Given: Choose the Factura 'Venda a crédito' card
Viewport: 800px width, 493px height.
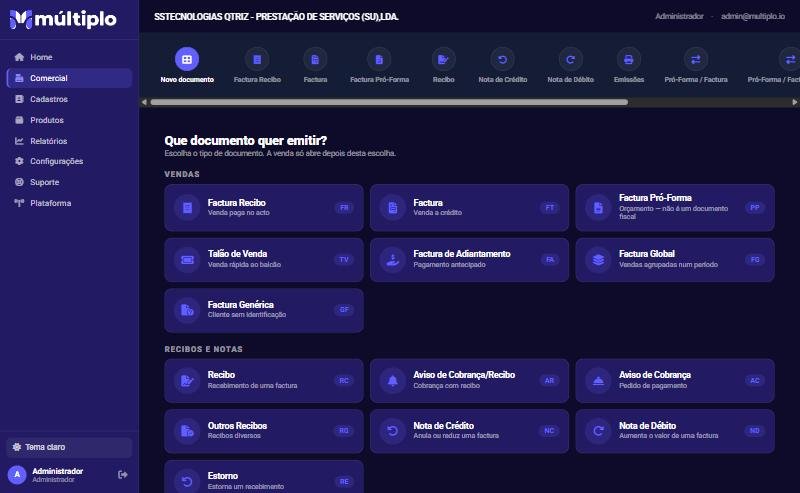Looking at the screenshot, I should click(469, 208).
